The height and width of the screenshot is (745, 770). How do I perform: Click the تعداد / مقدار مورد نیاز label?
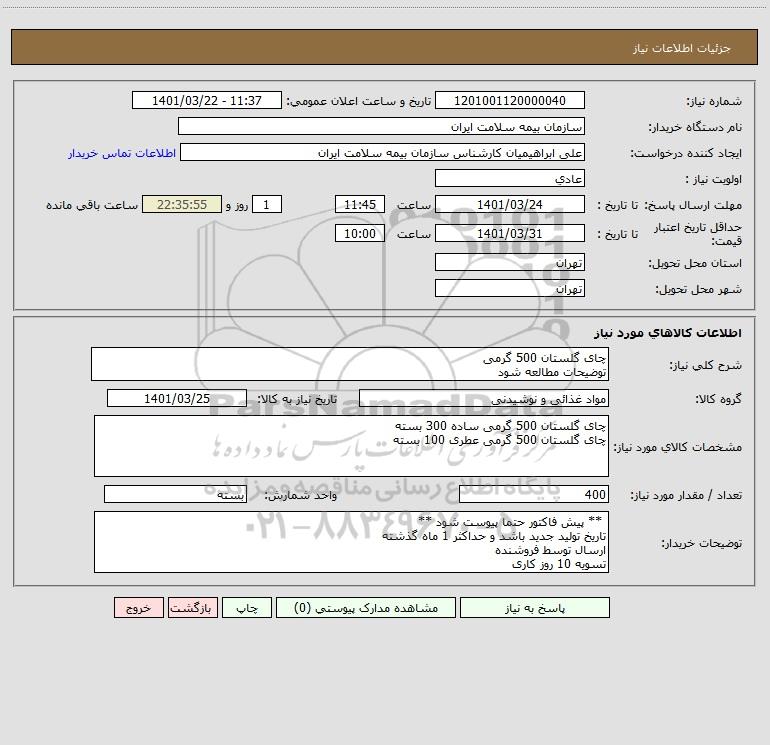[x=686, y=495]
